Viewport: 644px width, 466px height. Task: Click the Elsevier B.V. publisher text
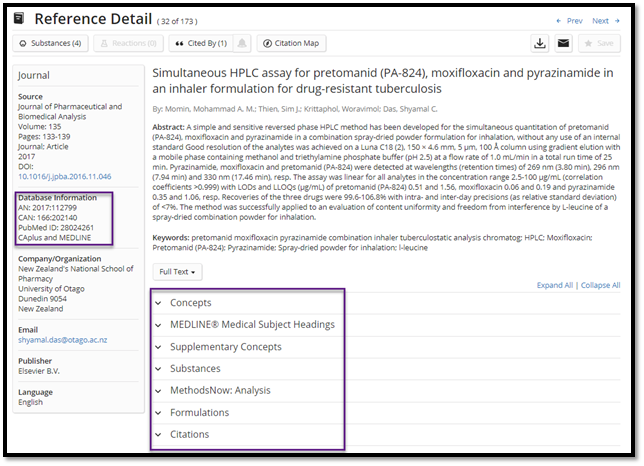(x=39, y=371)
